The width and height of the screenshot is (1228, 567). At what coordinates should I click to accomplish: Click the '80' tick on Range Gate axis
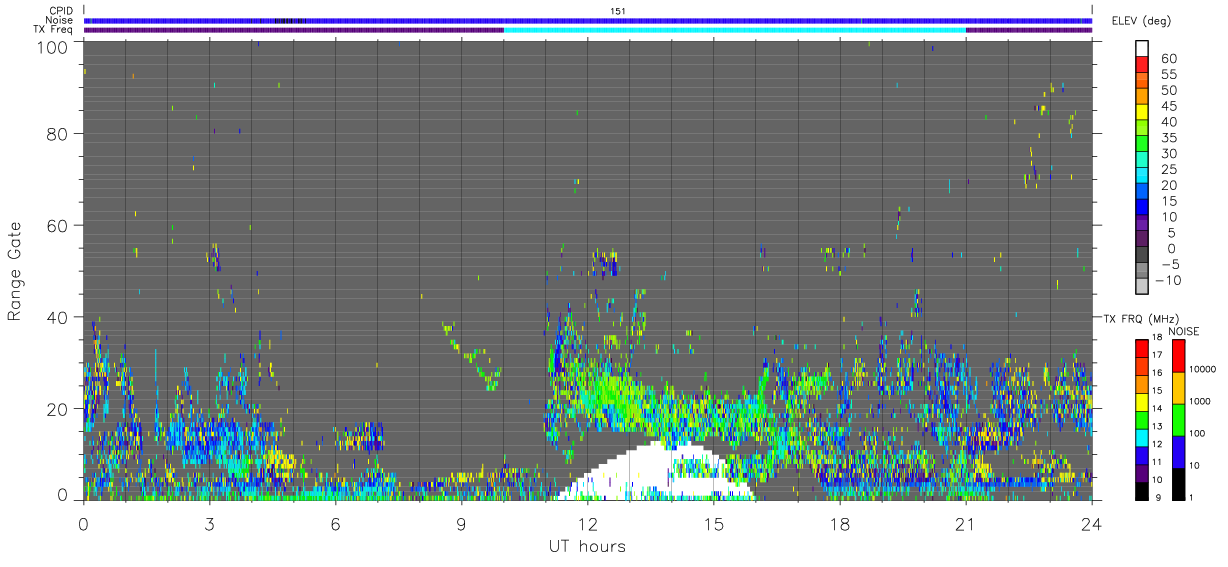(x=56, y=133)
